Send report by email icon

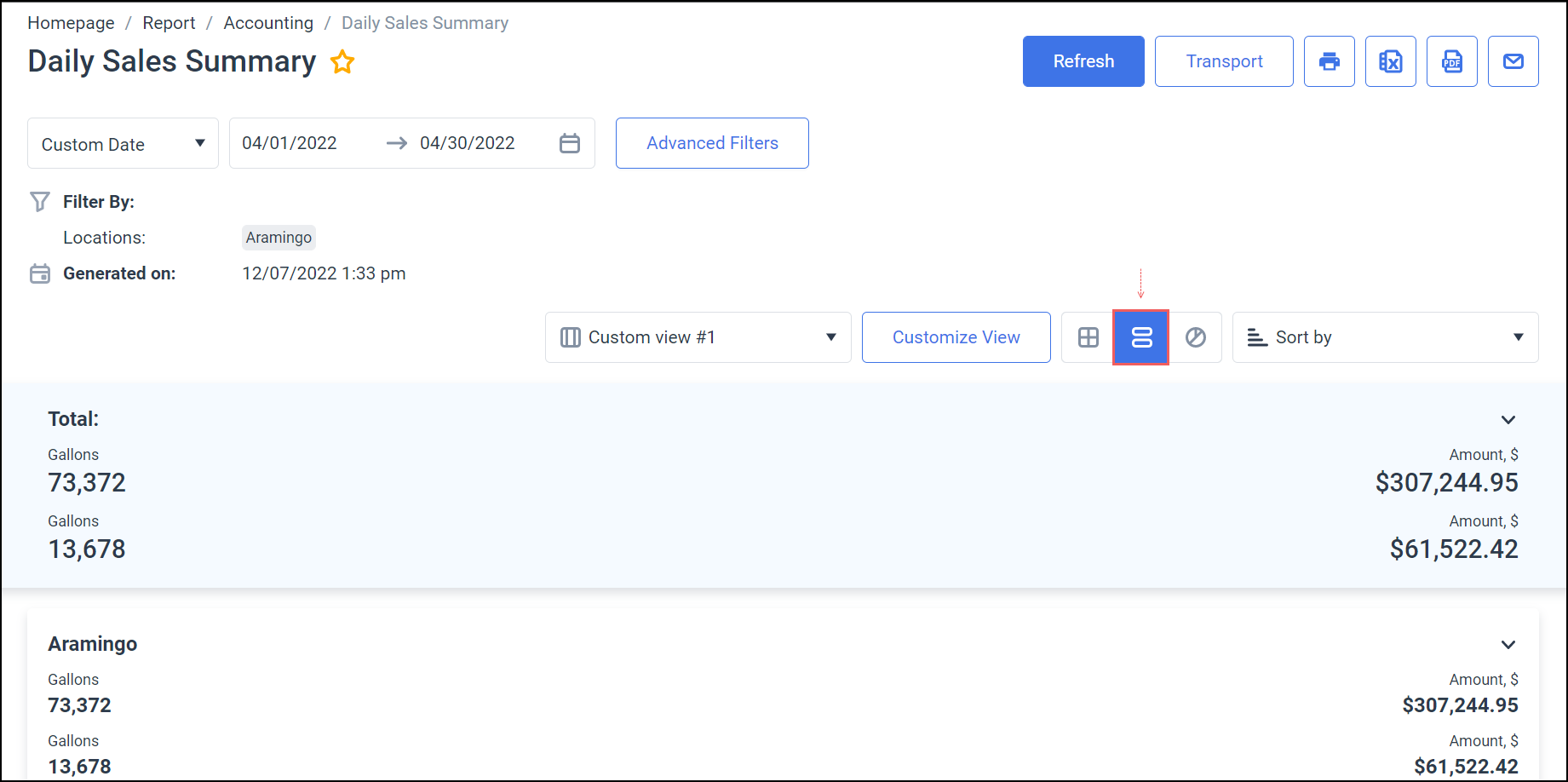(x=1513, y=61)
